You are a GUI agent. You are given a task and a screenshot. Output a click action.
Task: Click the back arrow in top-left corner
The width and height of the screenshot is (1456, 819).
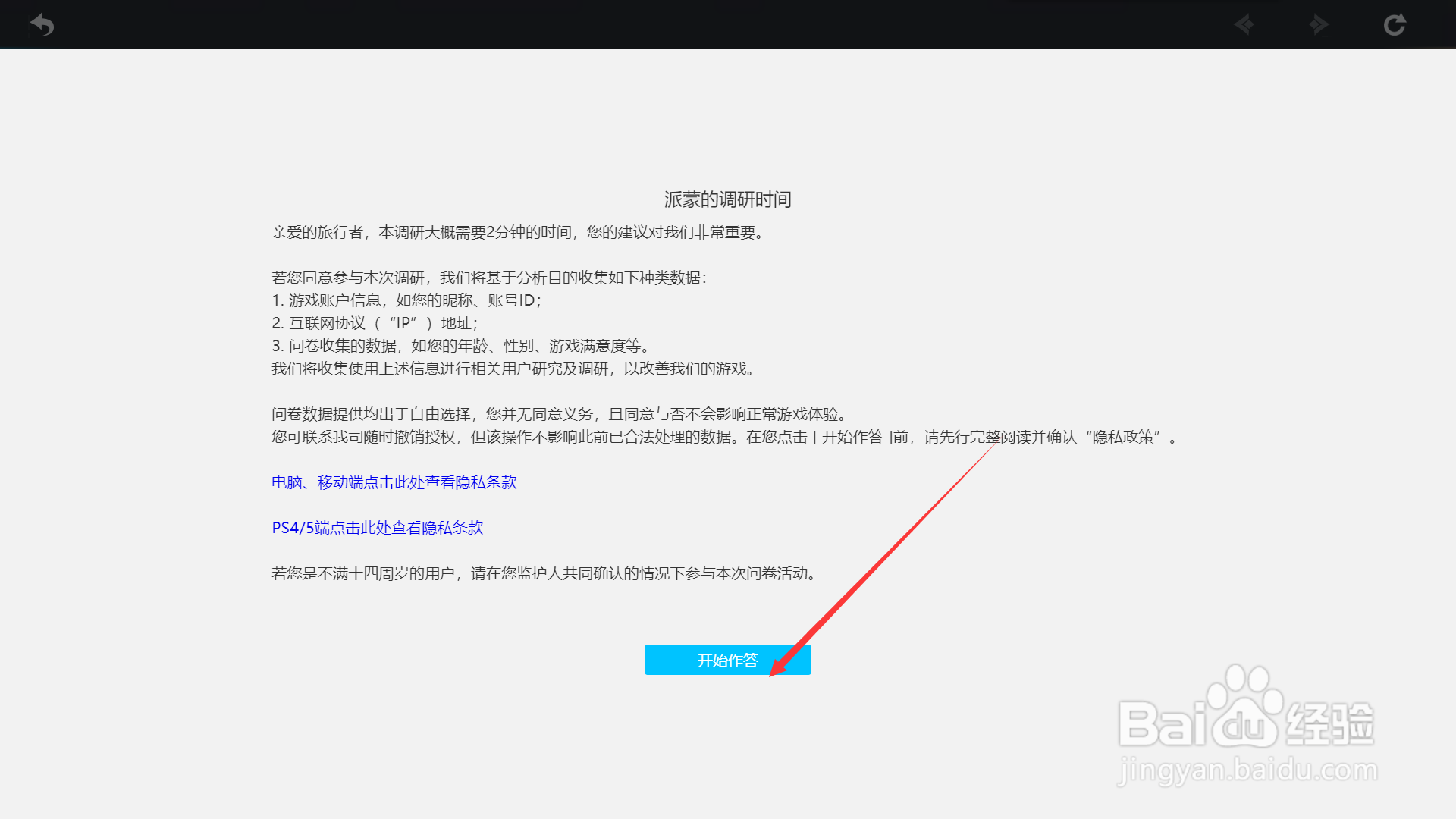pos(42,25)
